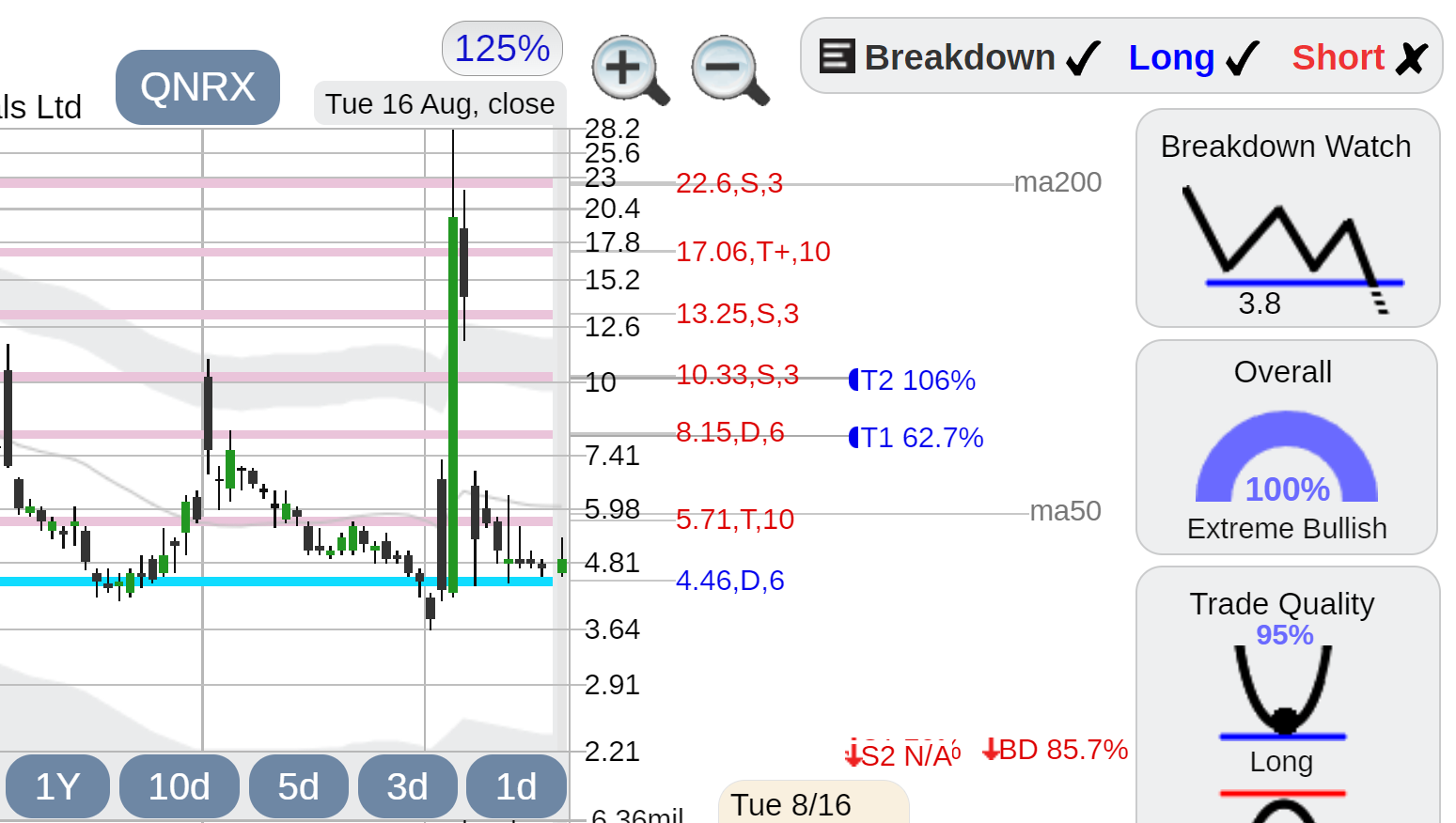Click the 3.8 breakdown level value
This screenshot has width=1456, height=823.
coord(1260,303)
